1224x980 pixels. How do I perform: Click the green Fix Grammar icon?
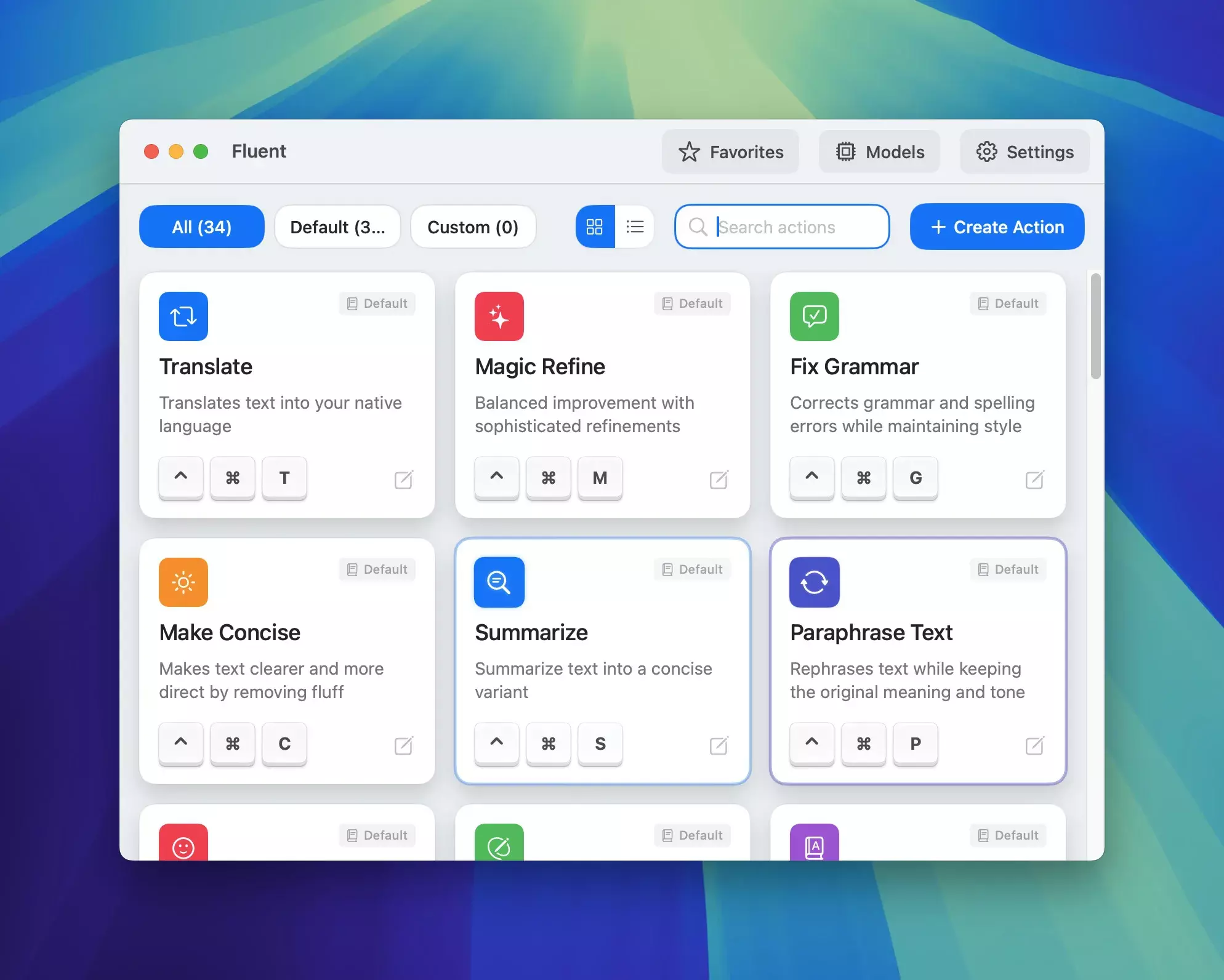tap(814, 316)
